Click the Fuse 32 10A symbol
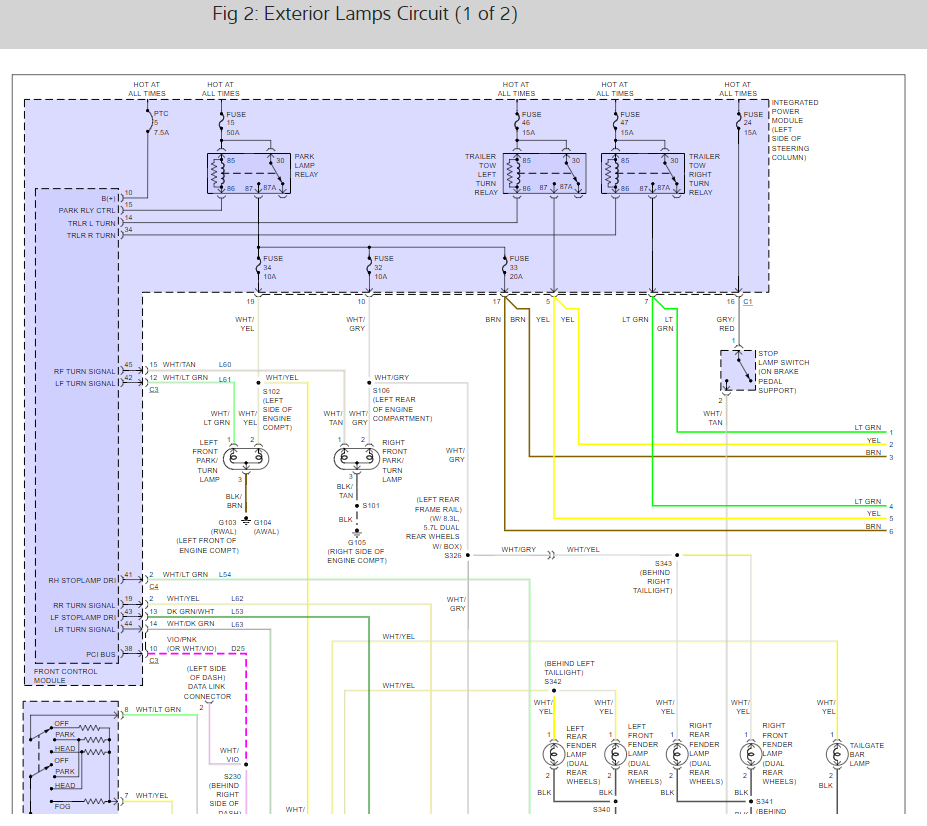The width and height of the screenshot is (927, 826). 369,267
